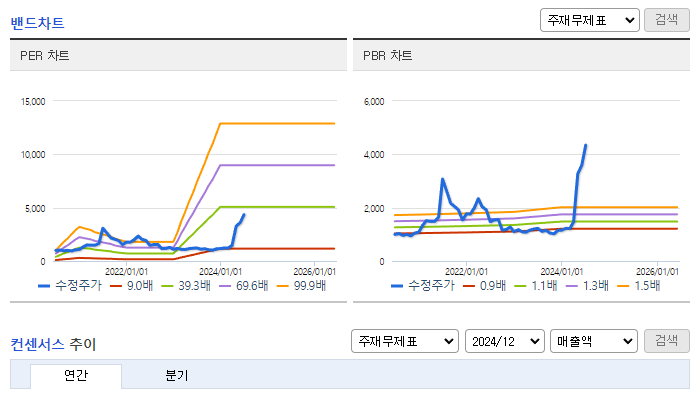Toggle the 1.5배 legend series
Viewport: 695px width, 394px height.
(639, 286)
